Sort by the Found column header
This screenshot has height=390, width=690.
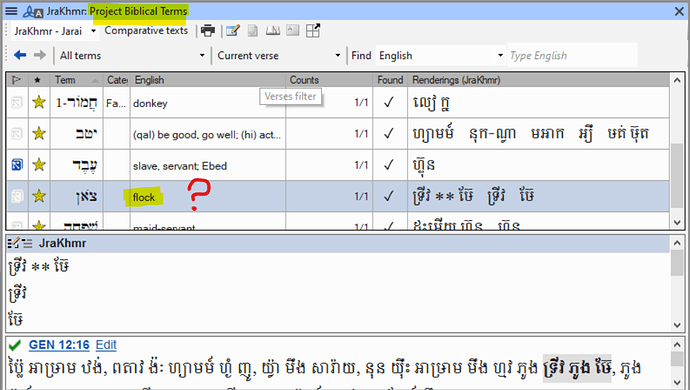click(390, 80)
